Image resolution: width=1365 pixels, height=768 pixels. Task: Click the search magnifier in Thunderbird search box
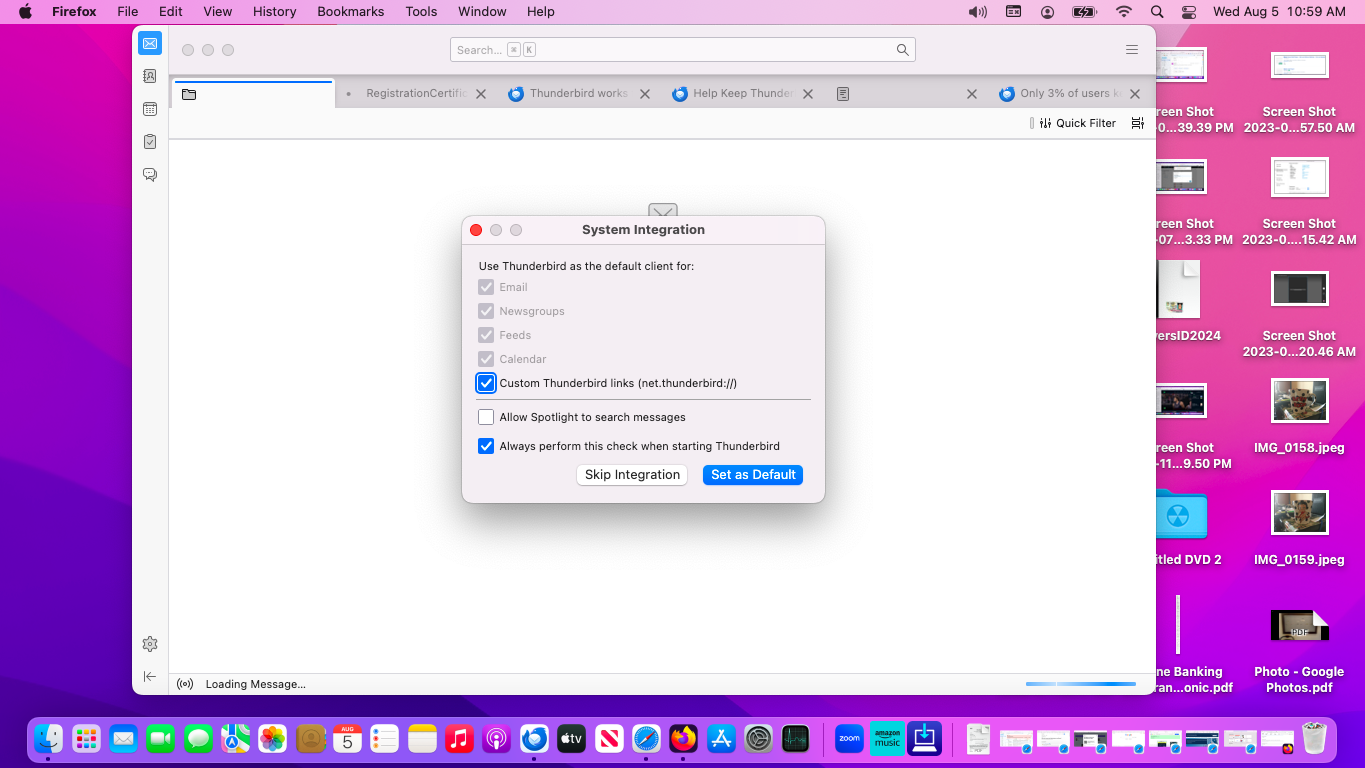[902, 50]
